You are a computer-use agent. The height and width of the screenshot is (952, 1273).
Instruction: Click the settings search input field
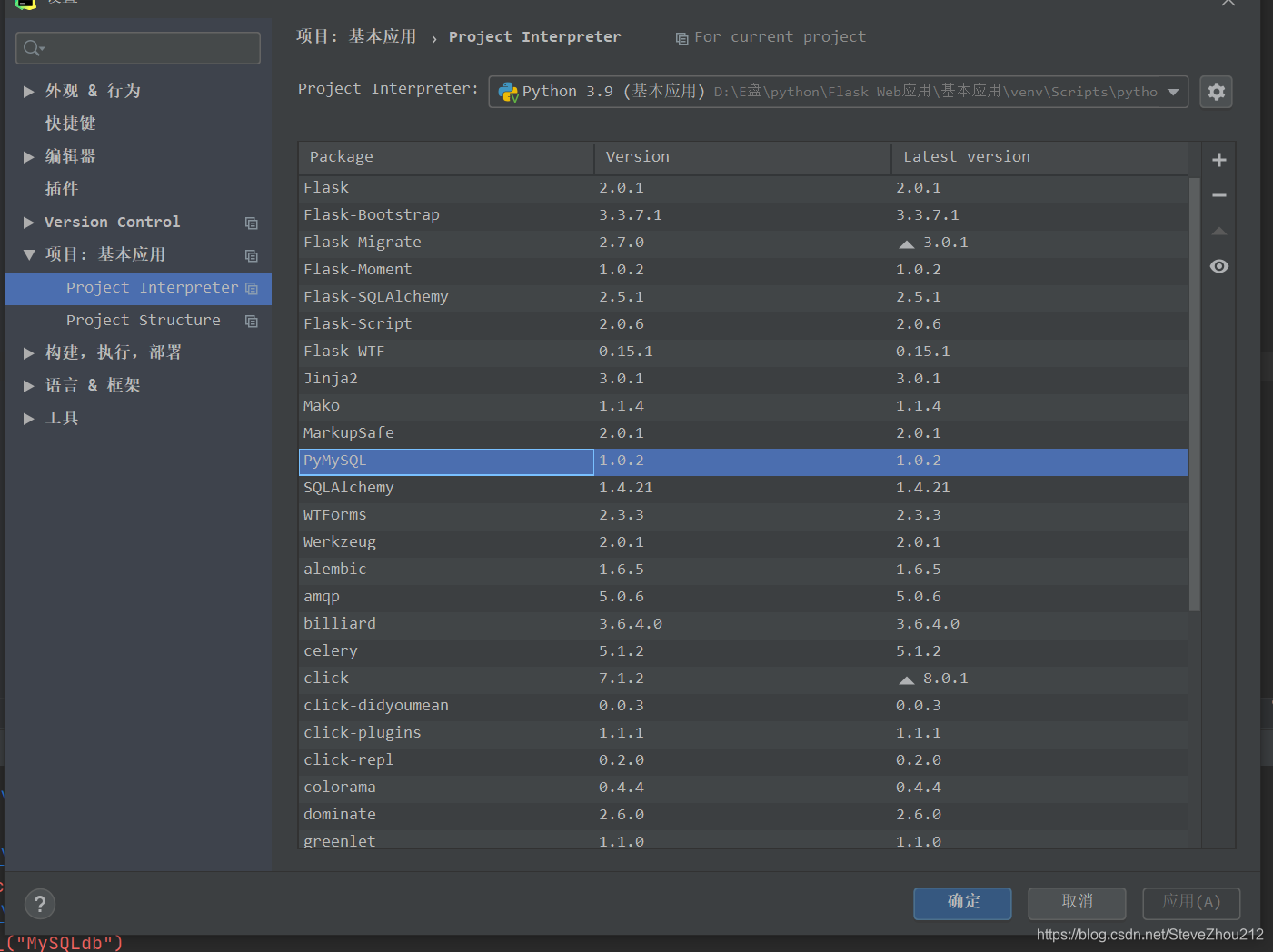coord(138,48)
